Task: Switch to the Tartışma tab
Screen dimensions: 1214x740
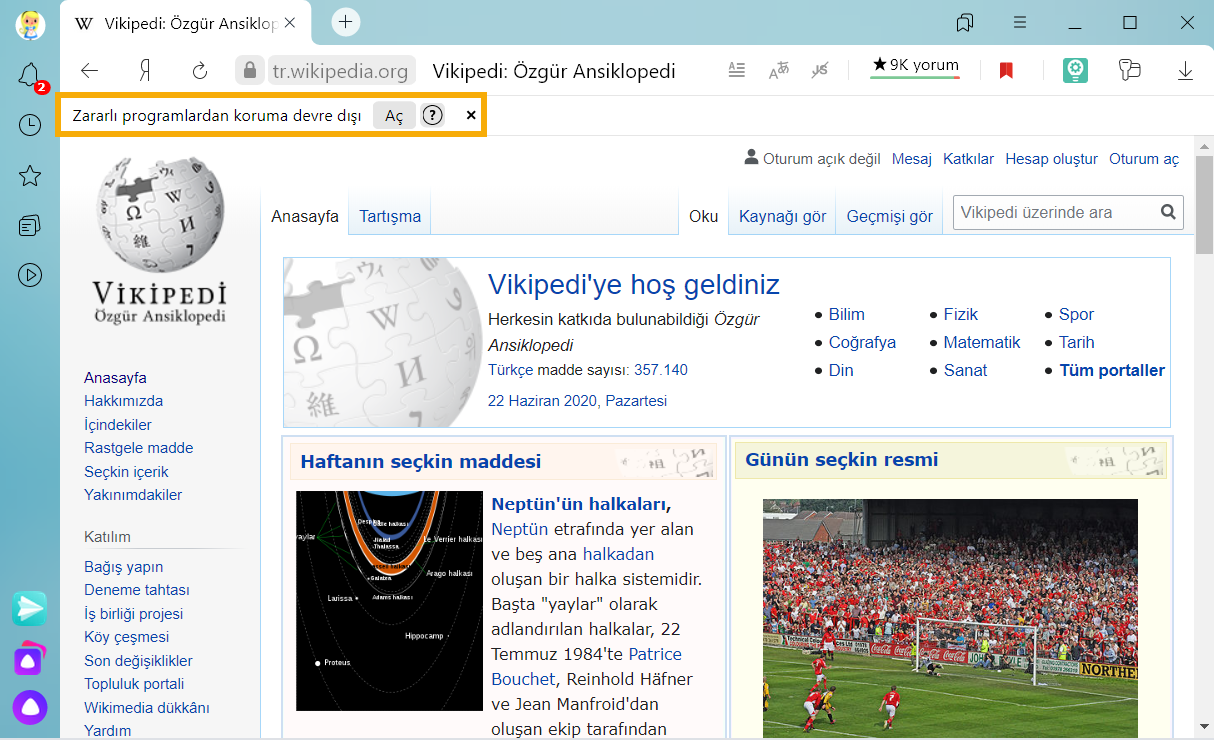Action: click(390, 216)
